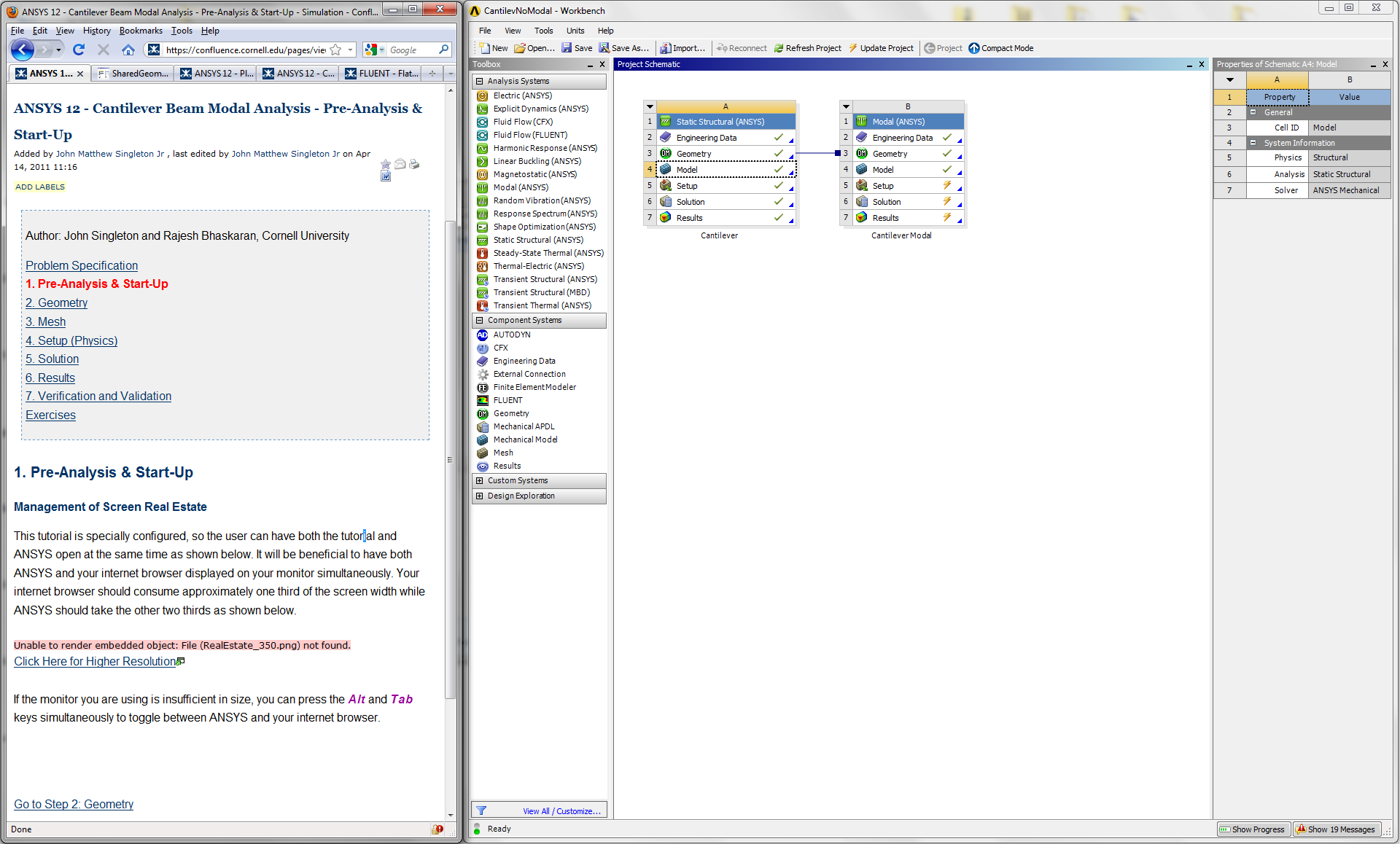1400x844 pixels.
Task: Select Random Vibration (ANSYS) in the Toolbox
Action: (542, 200)
